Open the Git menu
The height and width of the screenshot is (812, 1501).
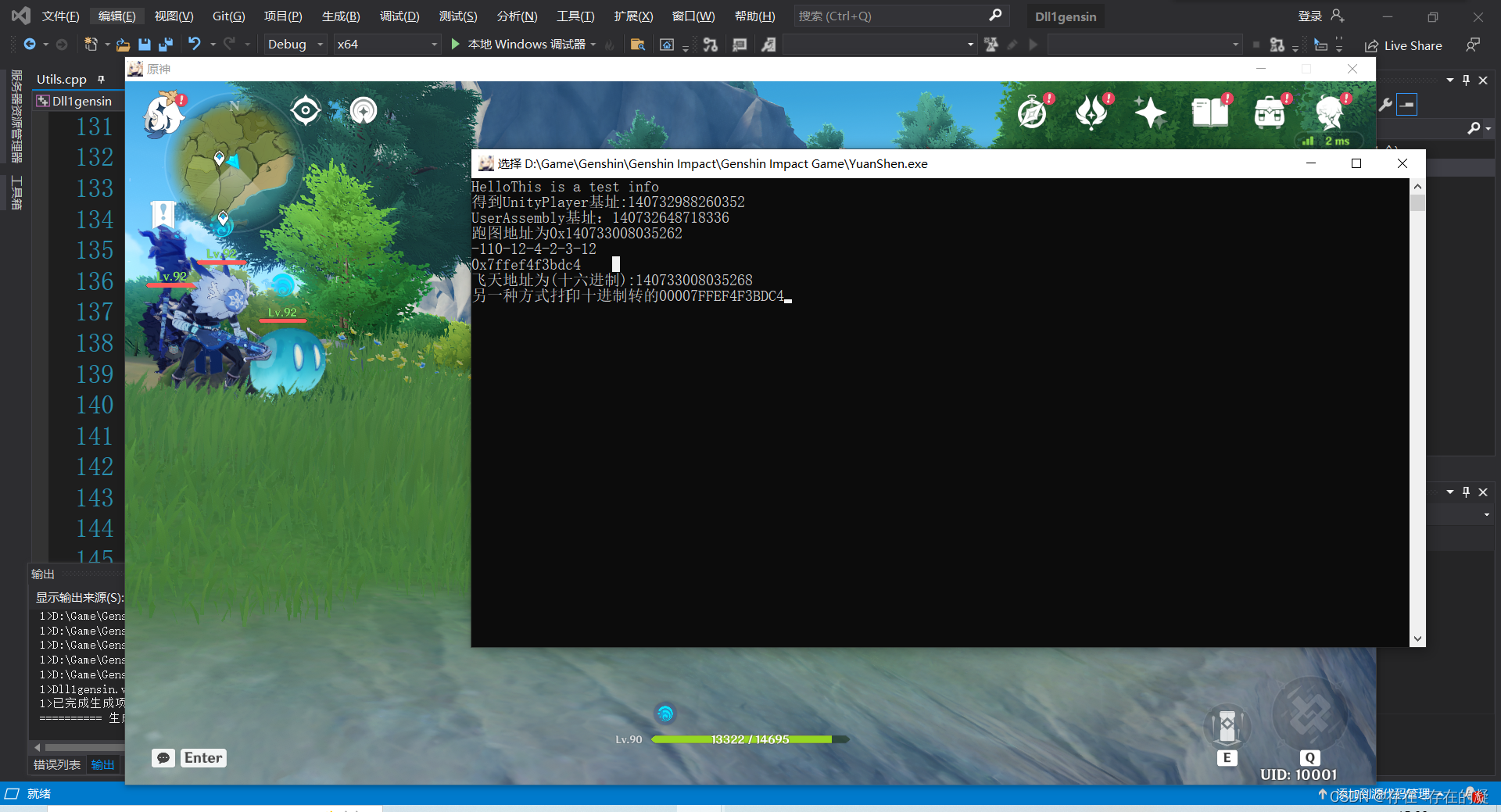(227, 16)
